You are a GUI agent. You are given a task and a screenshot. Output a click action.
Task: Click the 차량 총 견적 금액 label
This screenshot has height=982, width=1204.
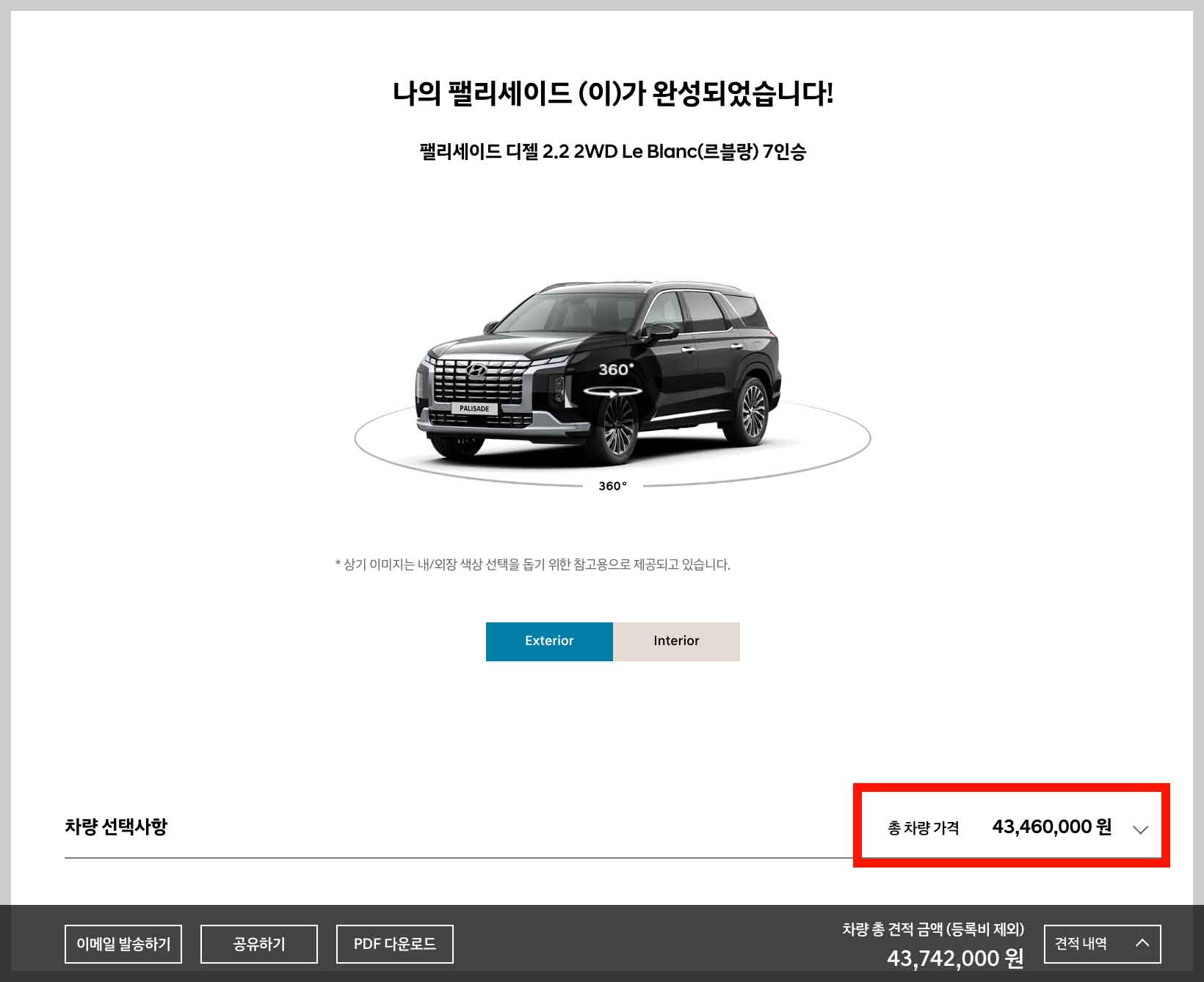pyautogui.click(x=933, y=929)
